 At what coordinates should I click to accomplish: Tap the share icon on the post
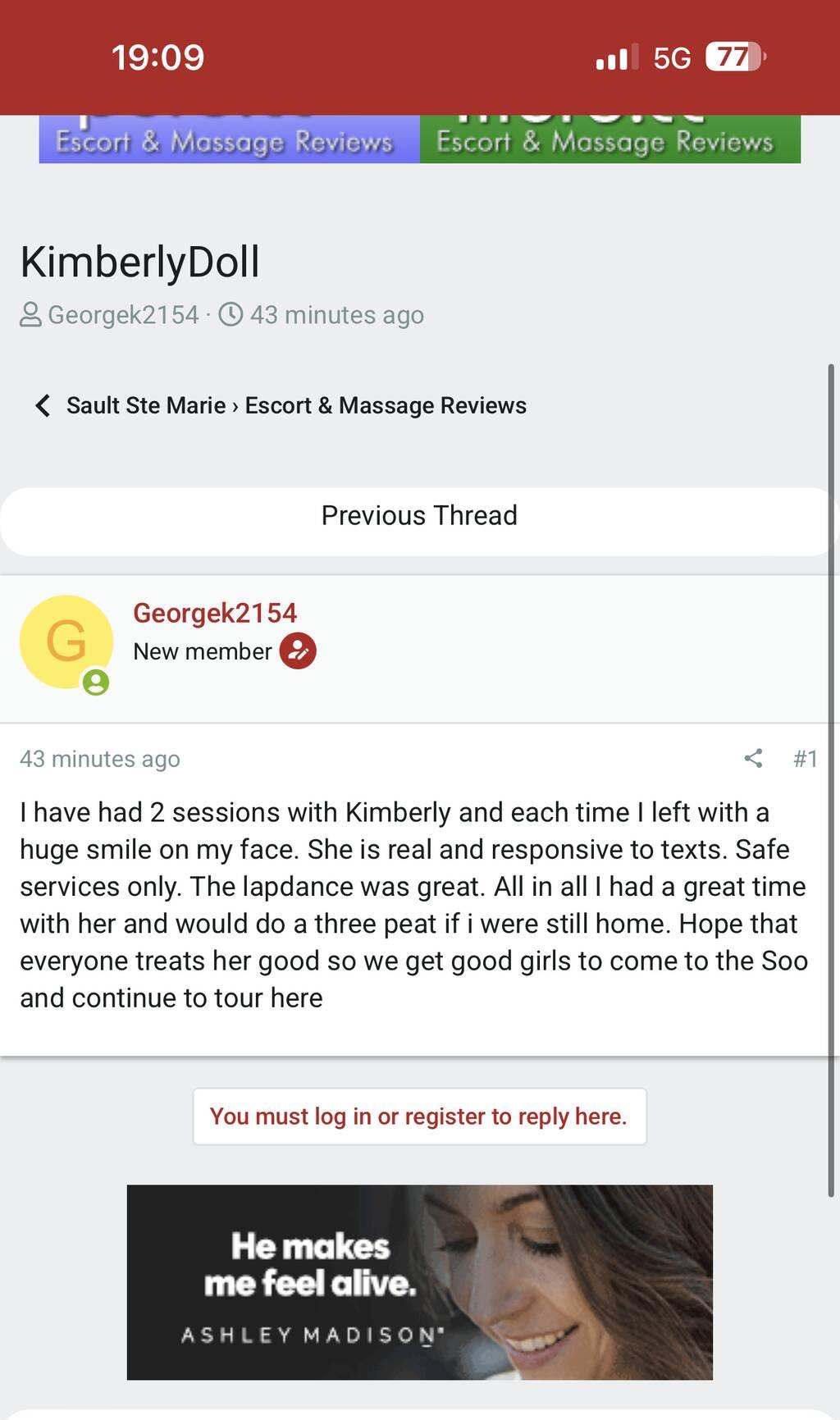tap(753, 758)
